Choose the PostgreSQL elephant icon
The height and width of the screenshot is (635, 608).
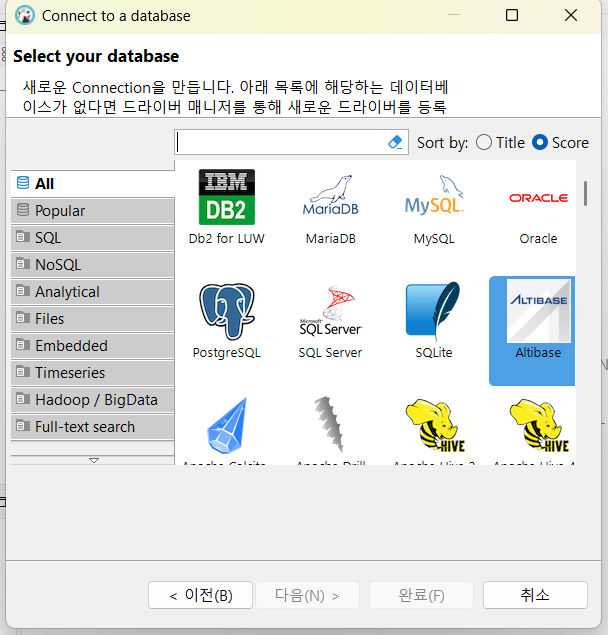pos(227,311)
